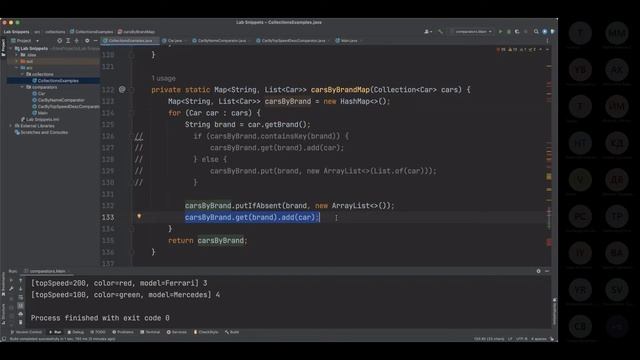Open the Debug tool window button
Screen dimensions: 640x360
click(x=76, y=332)
